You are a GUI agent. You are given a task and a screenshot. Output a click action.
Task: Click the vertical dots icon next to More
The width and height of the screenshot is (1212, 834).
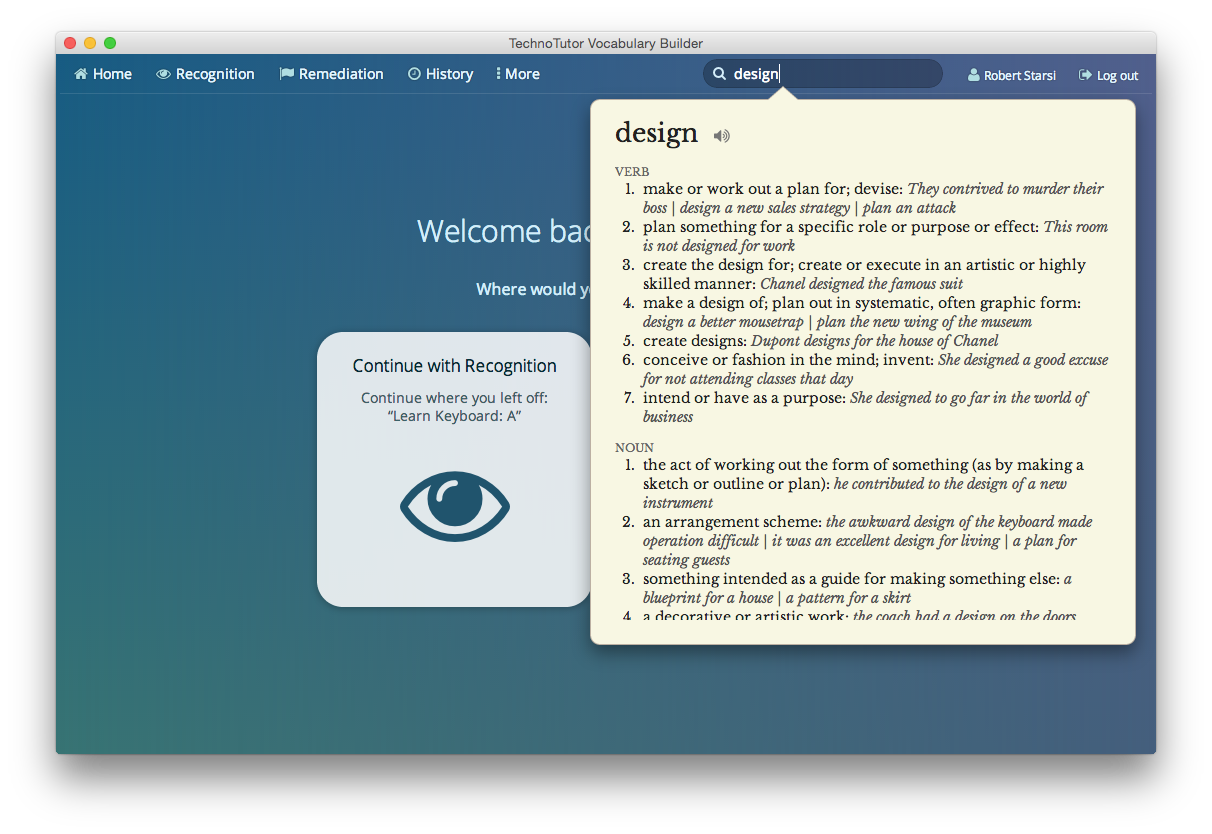[x=498, y=73]
